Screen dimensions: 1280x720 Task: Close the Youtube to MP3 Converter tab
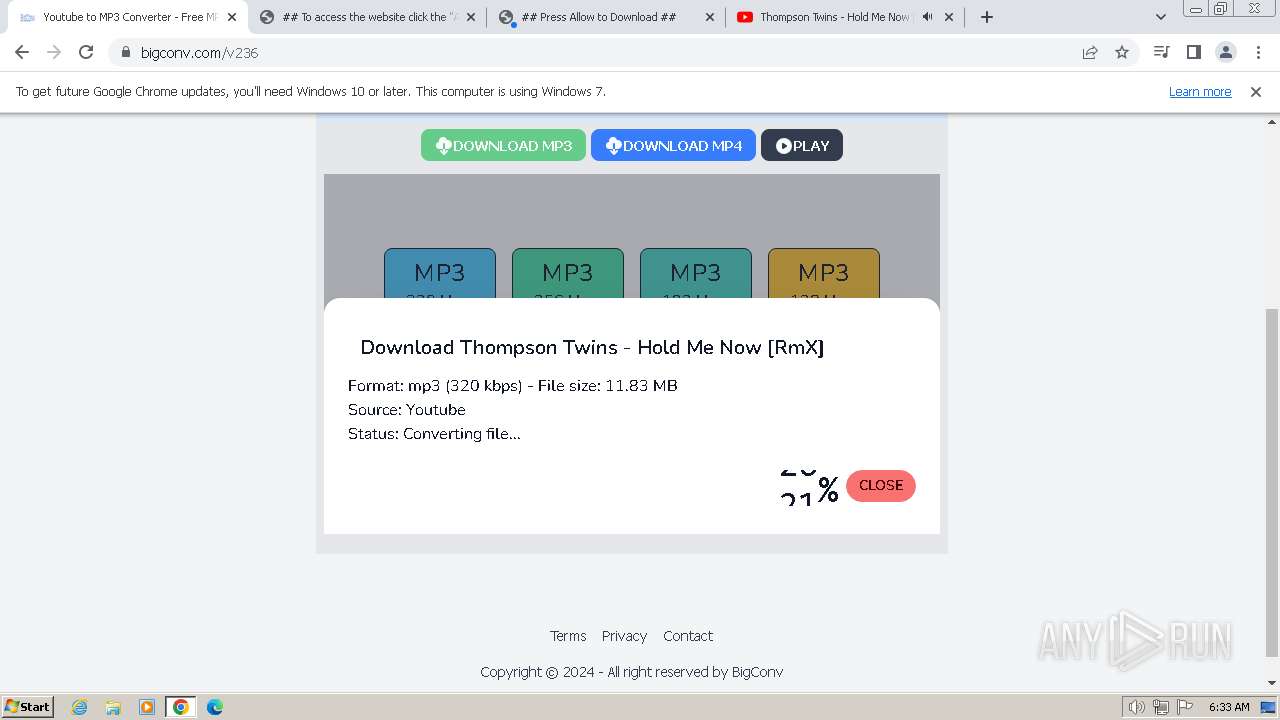(232, 17)
